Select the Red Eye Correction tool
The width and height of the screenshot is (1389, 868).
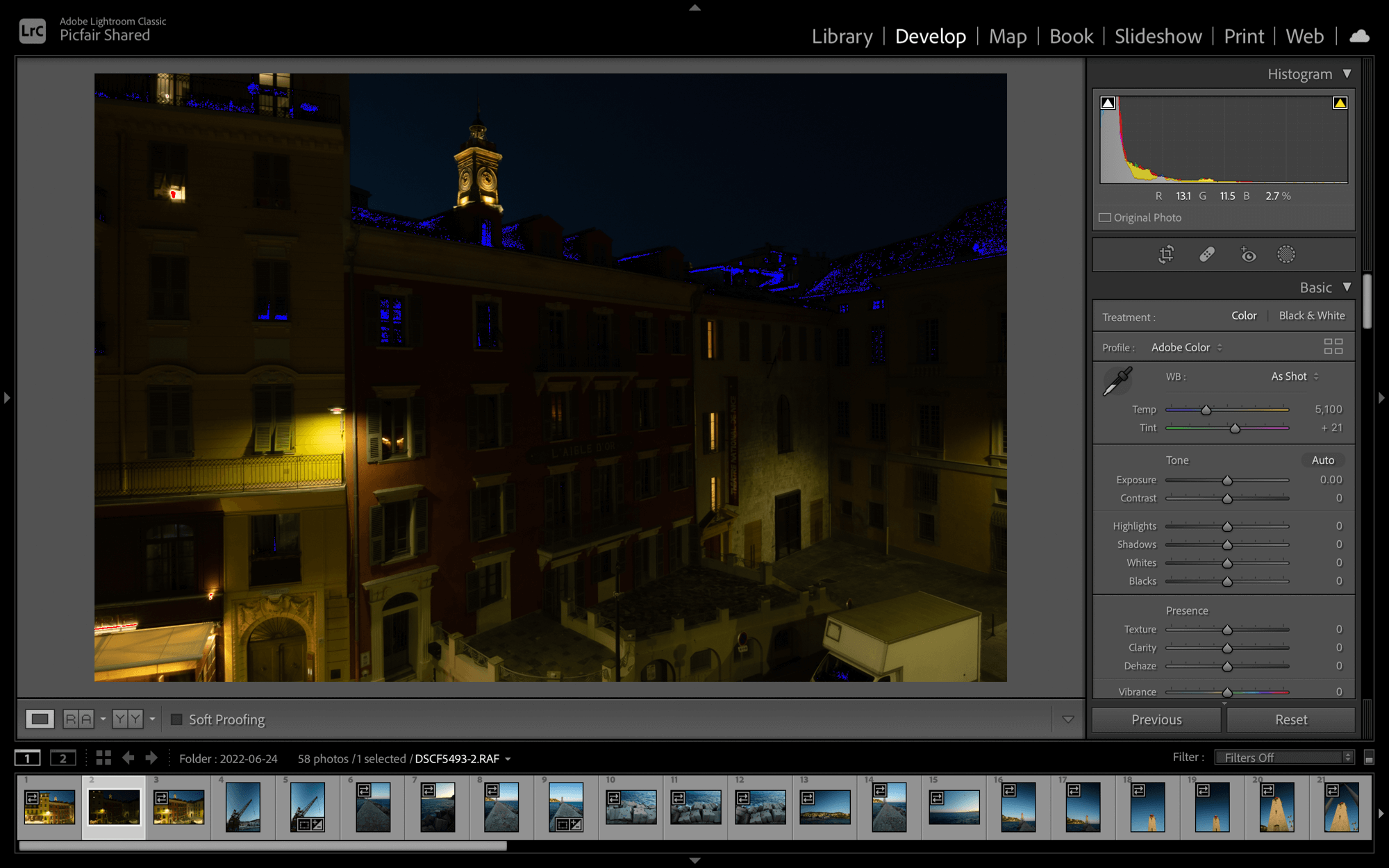(x=1248, y=255)
